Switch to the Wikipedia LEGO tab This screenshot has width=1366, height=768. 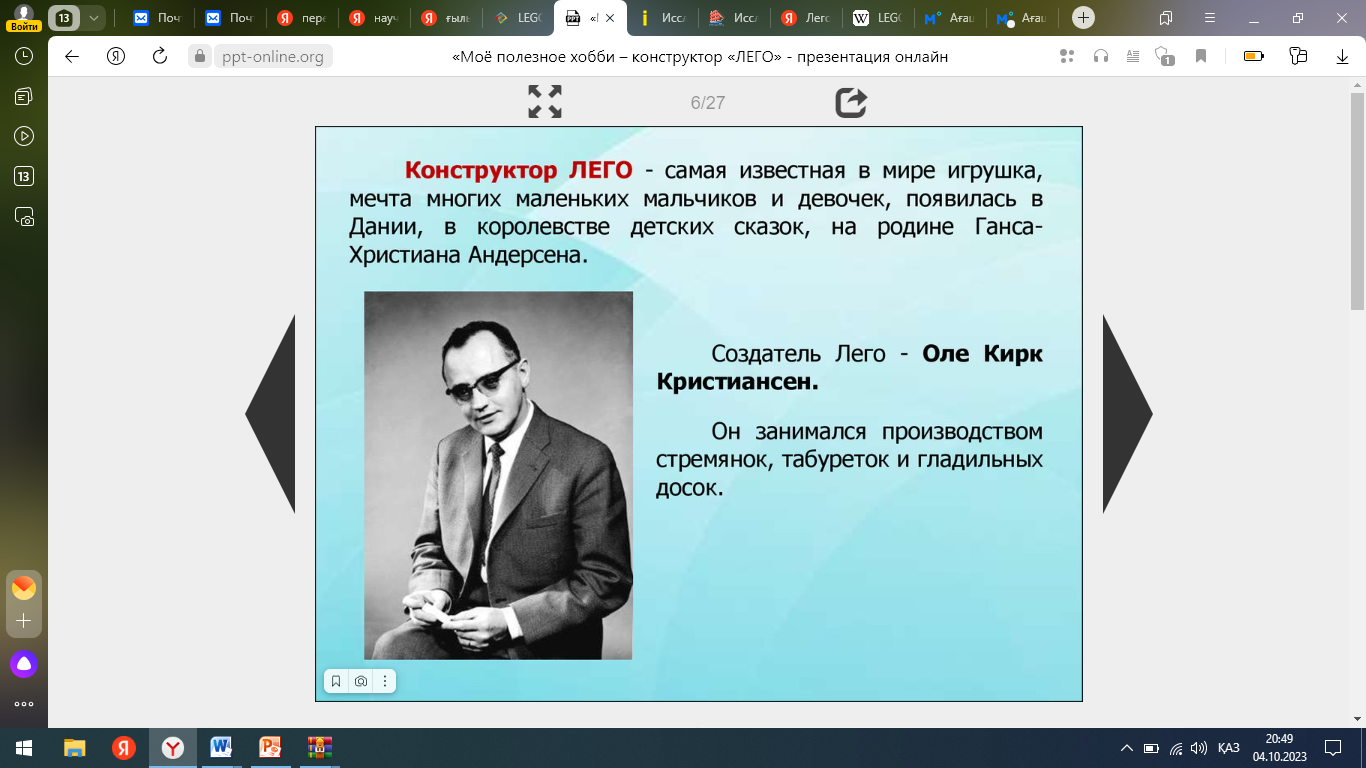(877, 18)
